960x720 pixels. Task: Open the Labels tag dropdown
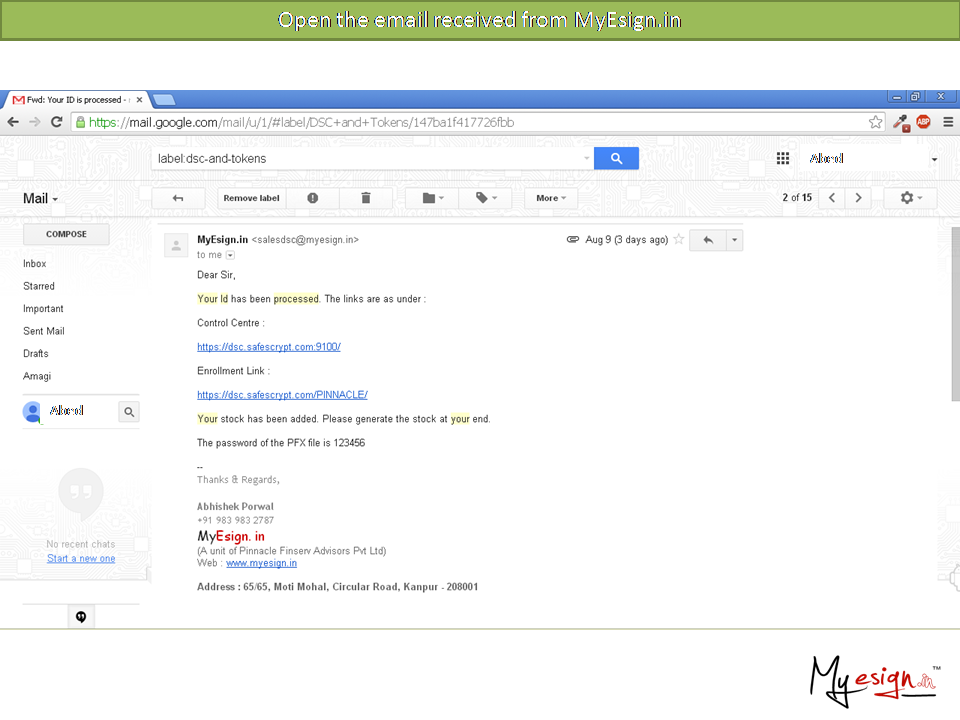click(486, 198)
